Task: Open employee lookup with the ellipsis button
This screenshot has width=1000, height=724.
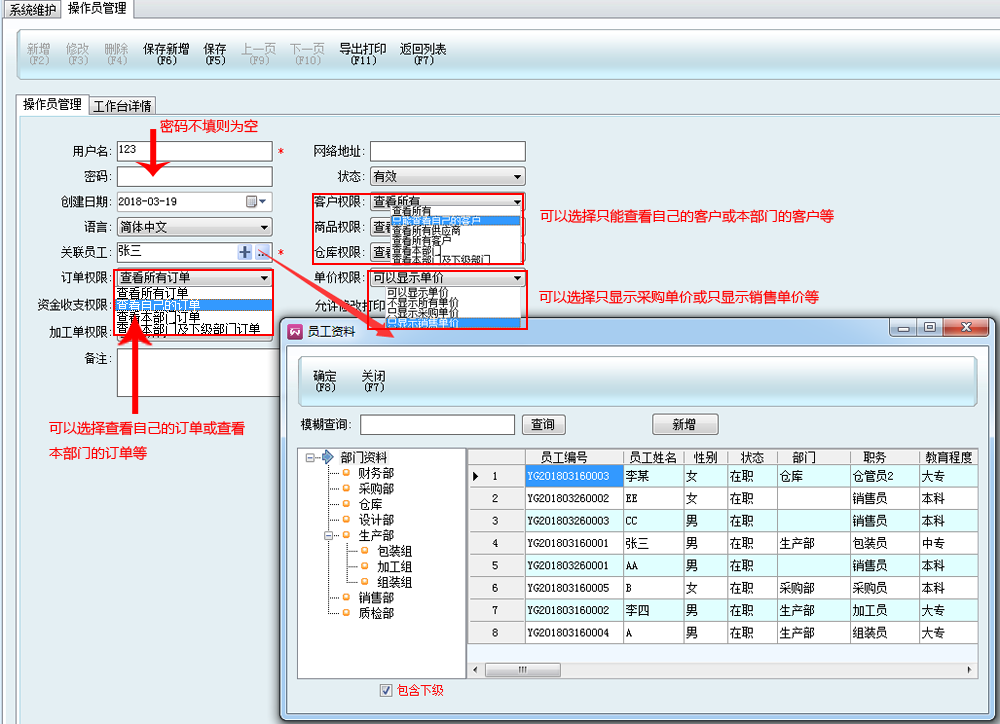Action: pos(263,253)
